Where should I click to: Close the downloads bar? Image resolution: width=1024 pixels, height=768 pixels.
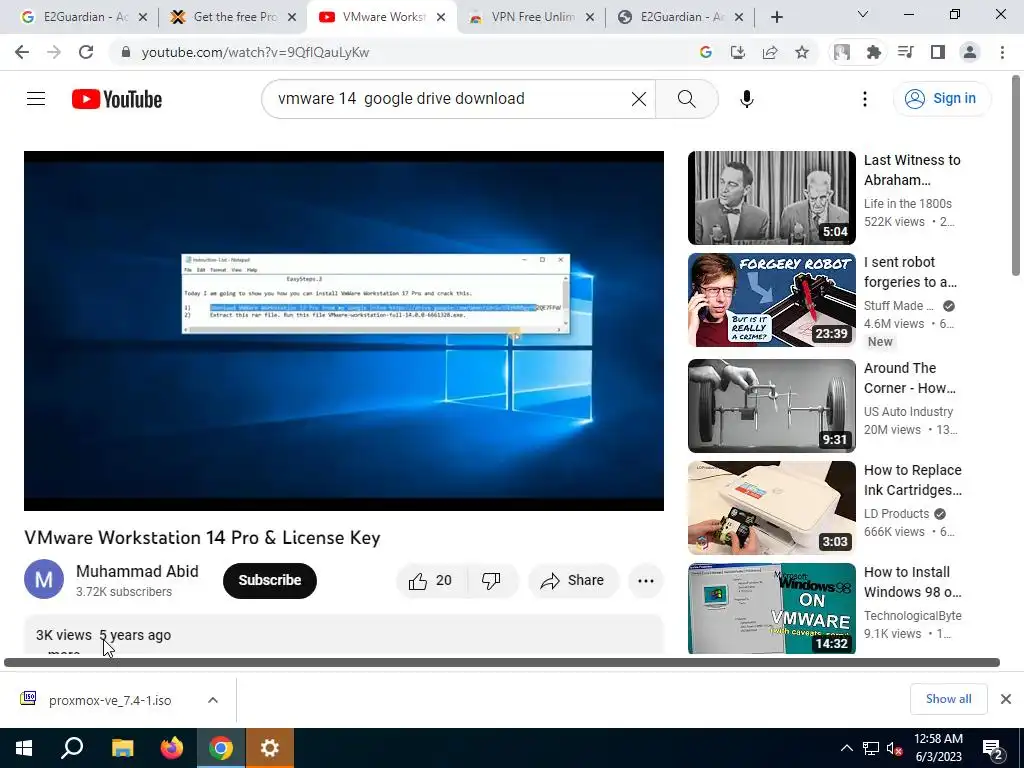point(1006,699)
